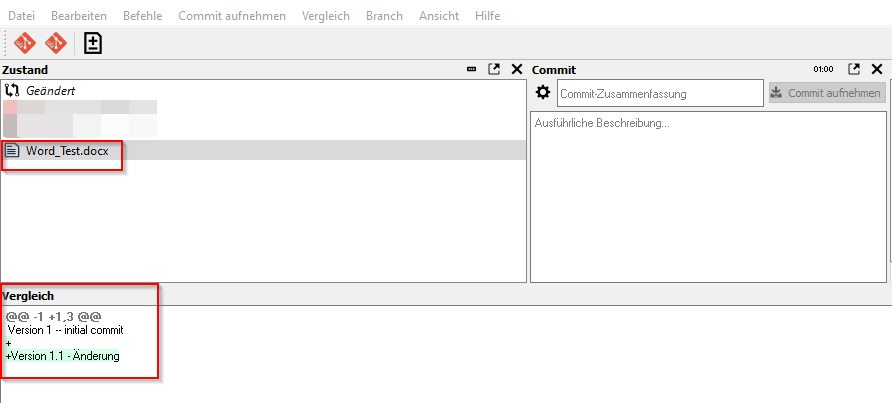Close the Zustand panel
This screenshot has height=403, width=892.
(517, 69)
